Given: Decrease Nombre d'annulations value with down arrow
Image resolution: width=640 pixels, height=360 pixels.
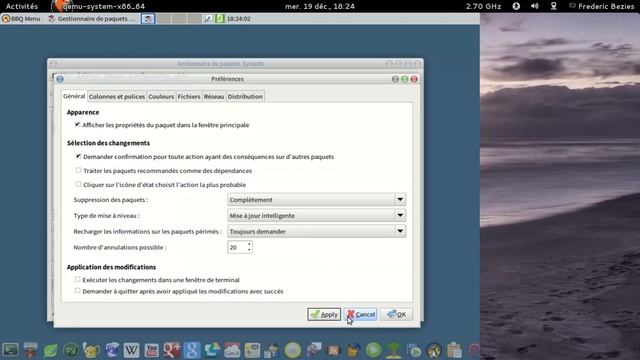Looking at the screenshot, I should pos(249,250).
